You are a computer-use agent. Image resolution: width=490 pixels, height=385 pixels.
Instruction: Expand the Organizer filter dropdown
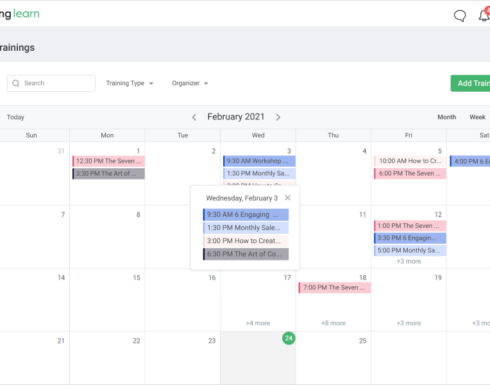click(x=190, y=83)
